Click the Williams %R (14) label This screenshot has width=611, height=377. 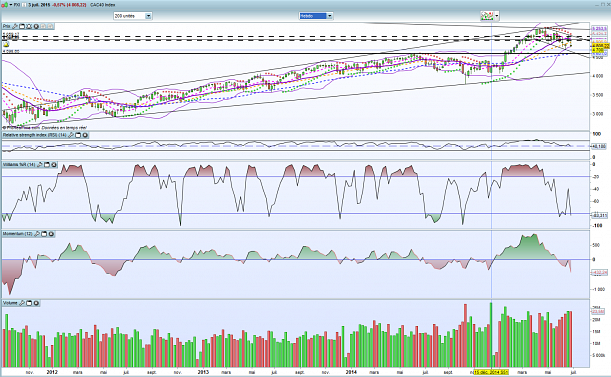click(x=19, y=165)
